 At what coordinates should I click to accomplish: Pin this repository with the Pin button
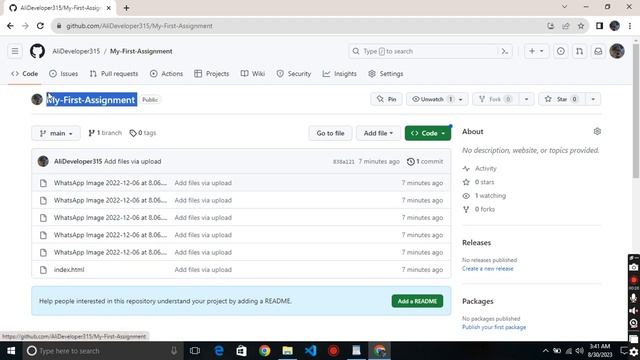(x=387, y=99)
